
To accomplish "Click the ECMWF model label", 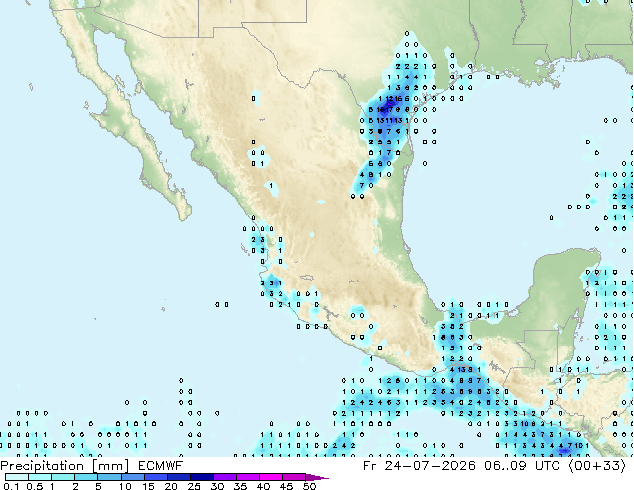I will click(161, 466).
